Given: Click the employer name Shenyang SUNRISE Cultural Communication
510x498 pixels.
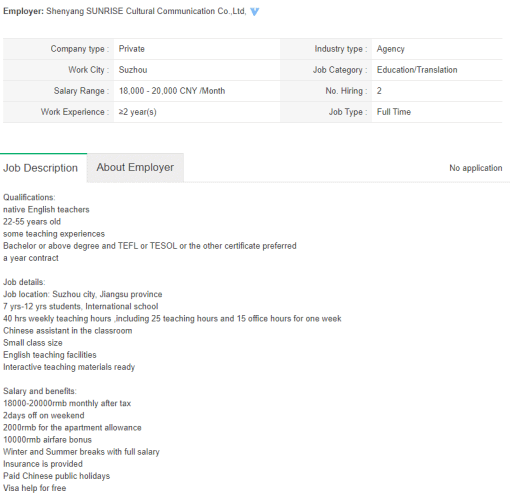Looking at the screenshot, I should (146, 11).
